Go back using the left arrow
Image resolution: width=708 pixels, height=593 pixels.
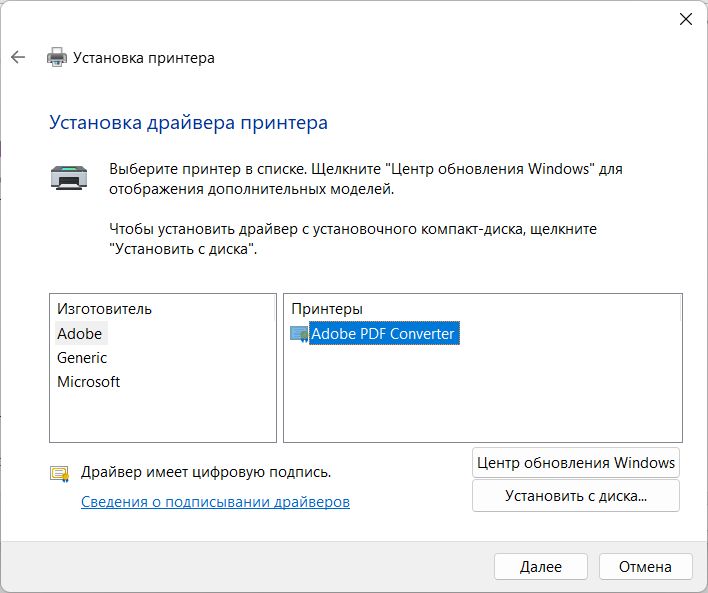18,57
